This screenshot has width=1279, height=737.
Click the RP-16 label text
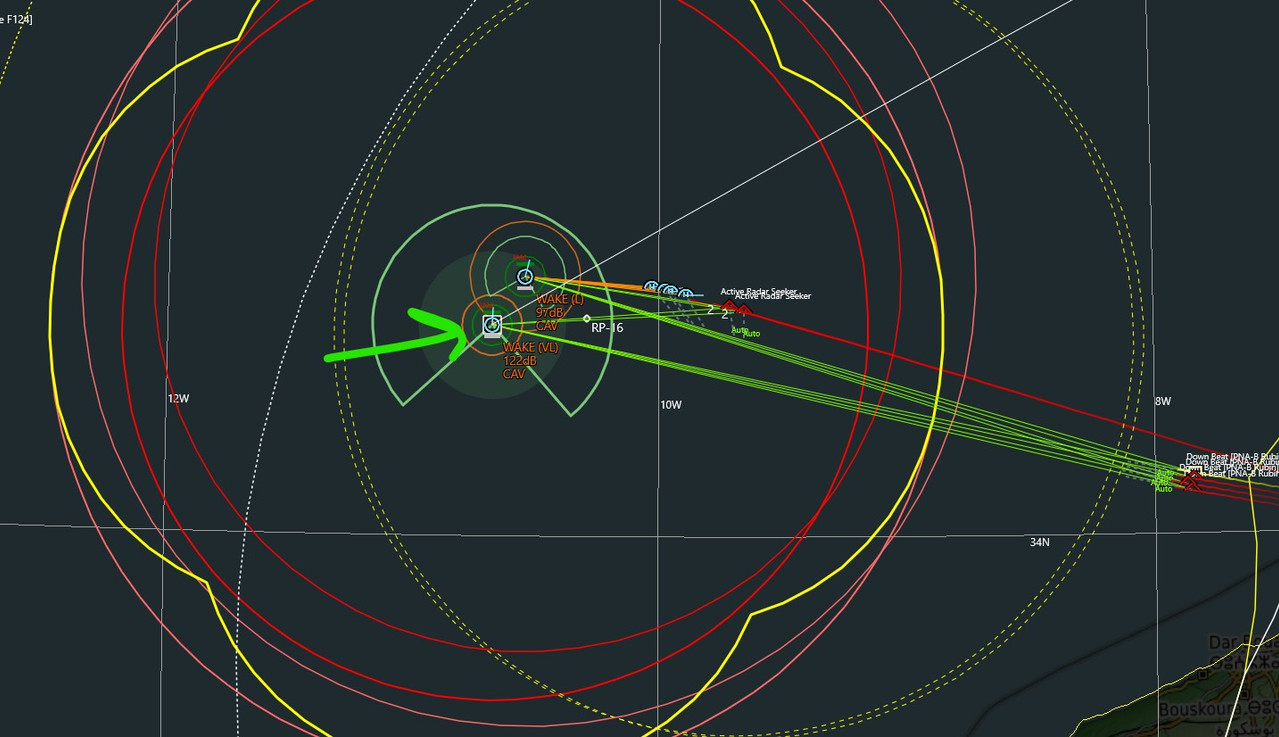(607, 328)
